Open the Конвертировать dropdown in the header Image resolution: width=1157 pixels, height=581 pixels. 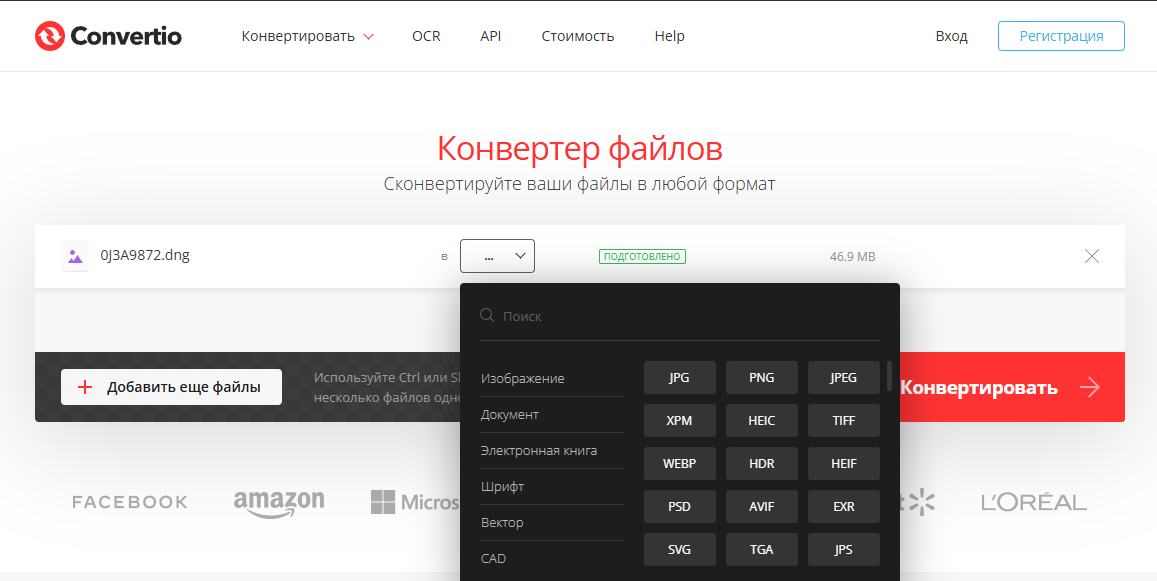[308, 36]
